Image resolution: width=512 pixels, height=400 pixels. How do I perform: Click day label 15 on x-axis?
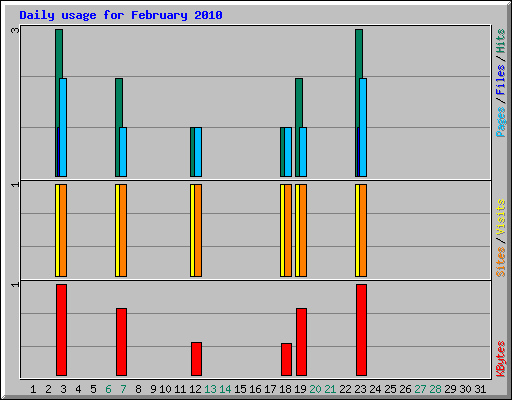(240, 389)
